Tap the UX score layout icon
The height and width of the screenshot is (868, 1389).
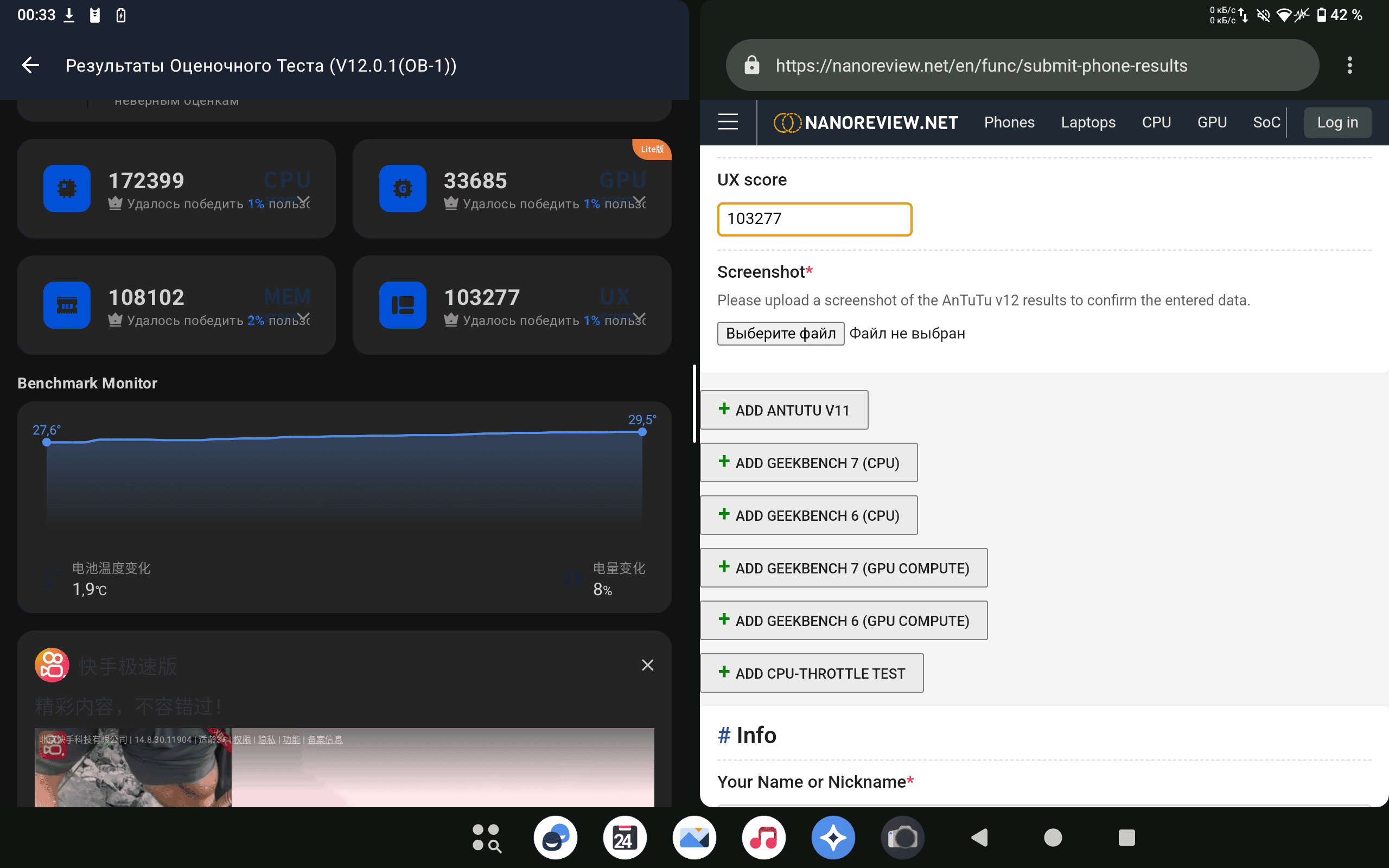coord(403,305)
